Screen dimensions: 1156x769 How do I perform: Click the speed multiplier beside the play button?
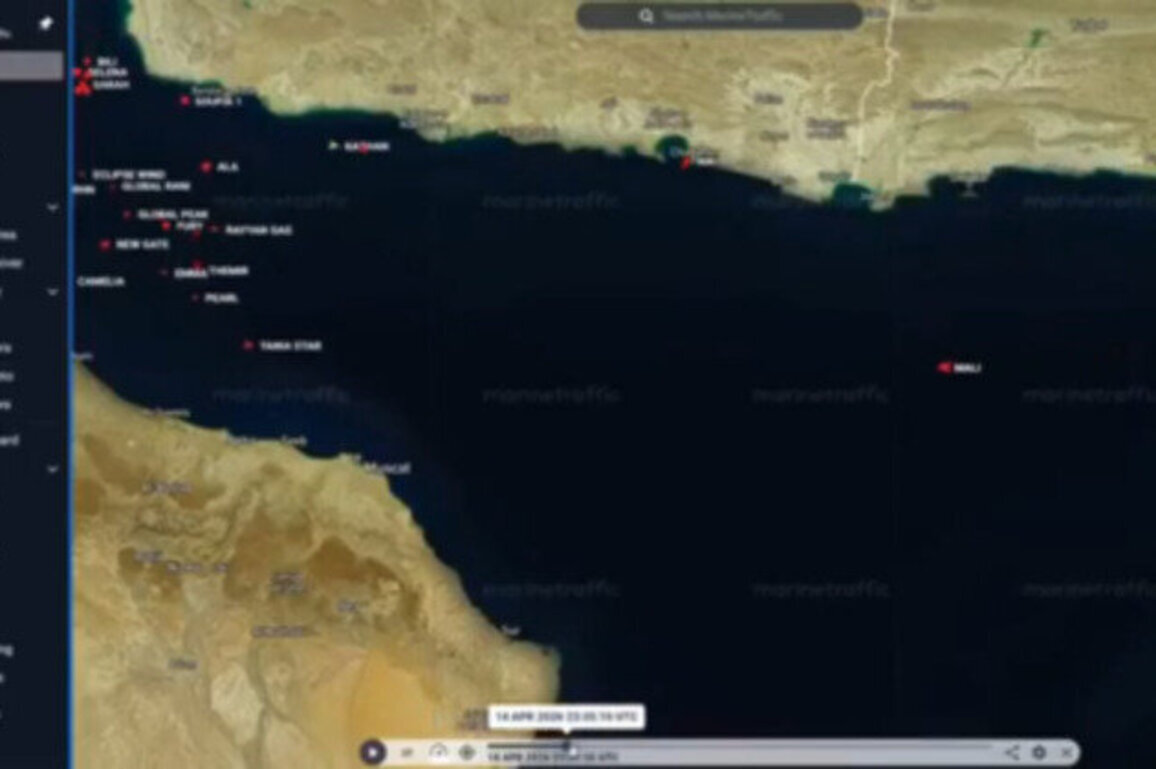(406, 753)
